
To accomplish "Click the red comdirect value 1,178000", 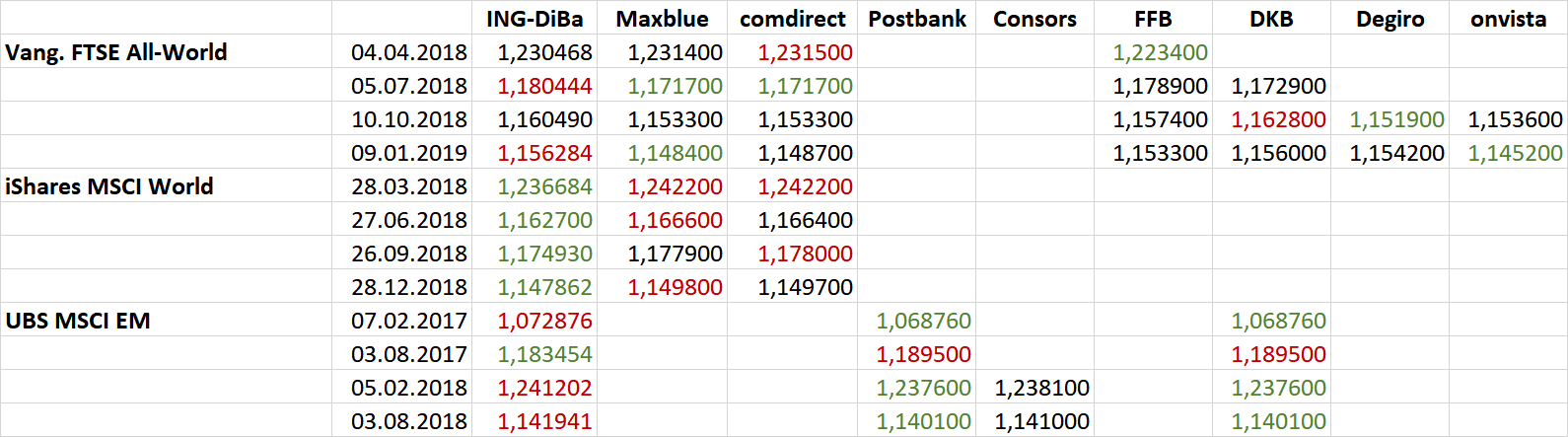I will pos(805,254).
